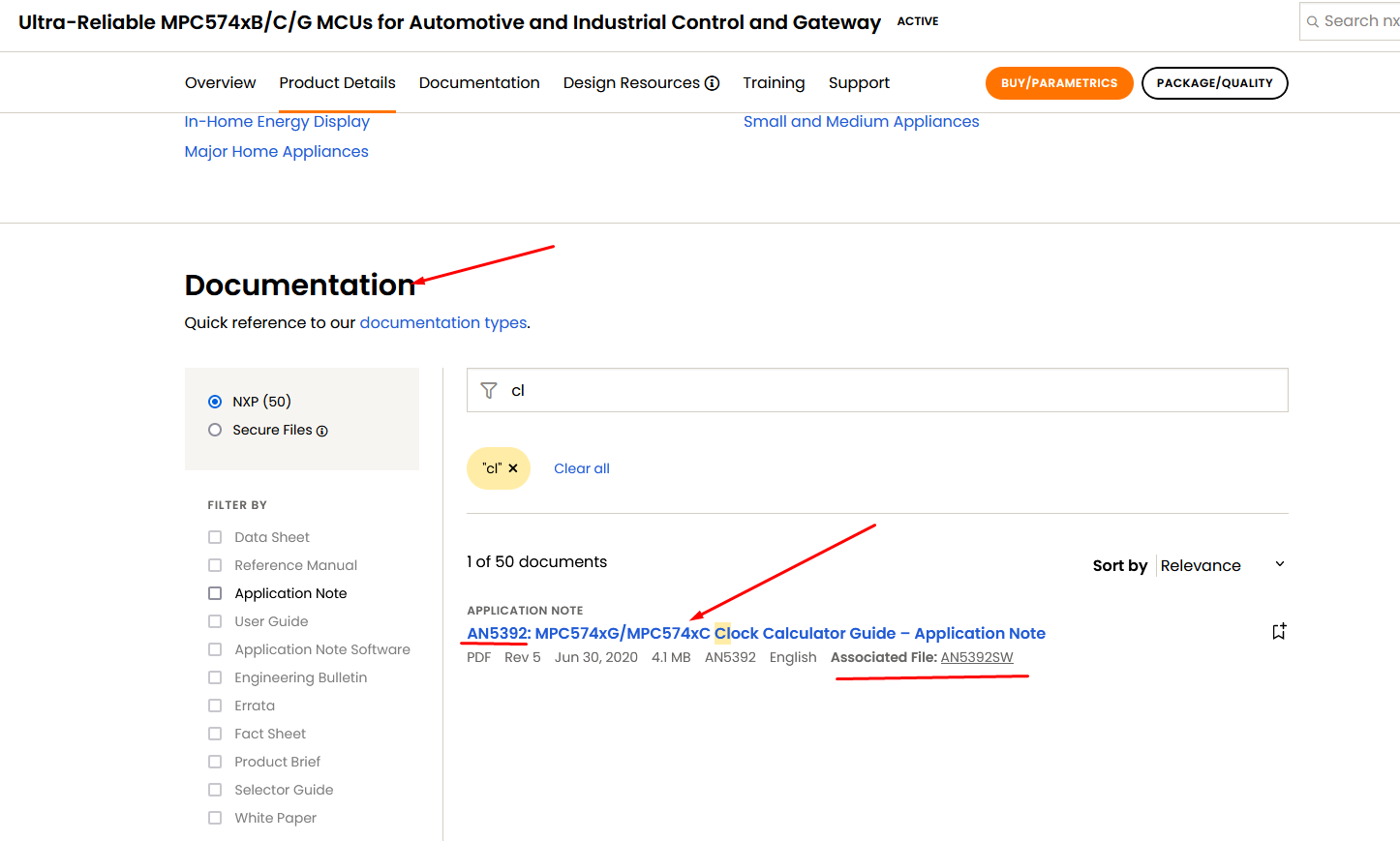Enable the Application Note filter
Viewport: 1400px width, 841px height.
point(214,592)
